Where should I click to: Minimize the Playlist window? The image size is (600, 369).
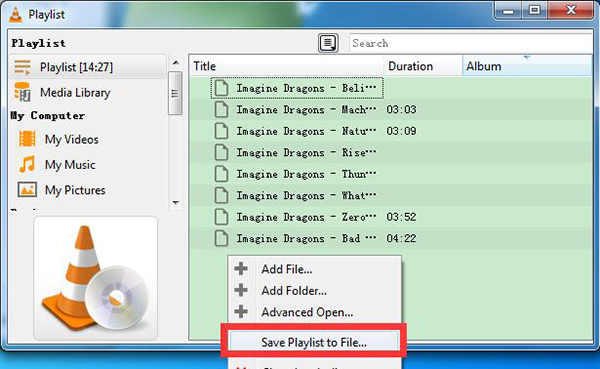click(508, 10)
